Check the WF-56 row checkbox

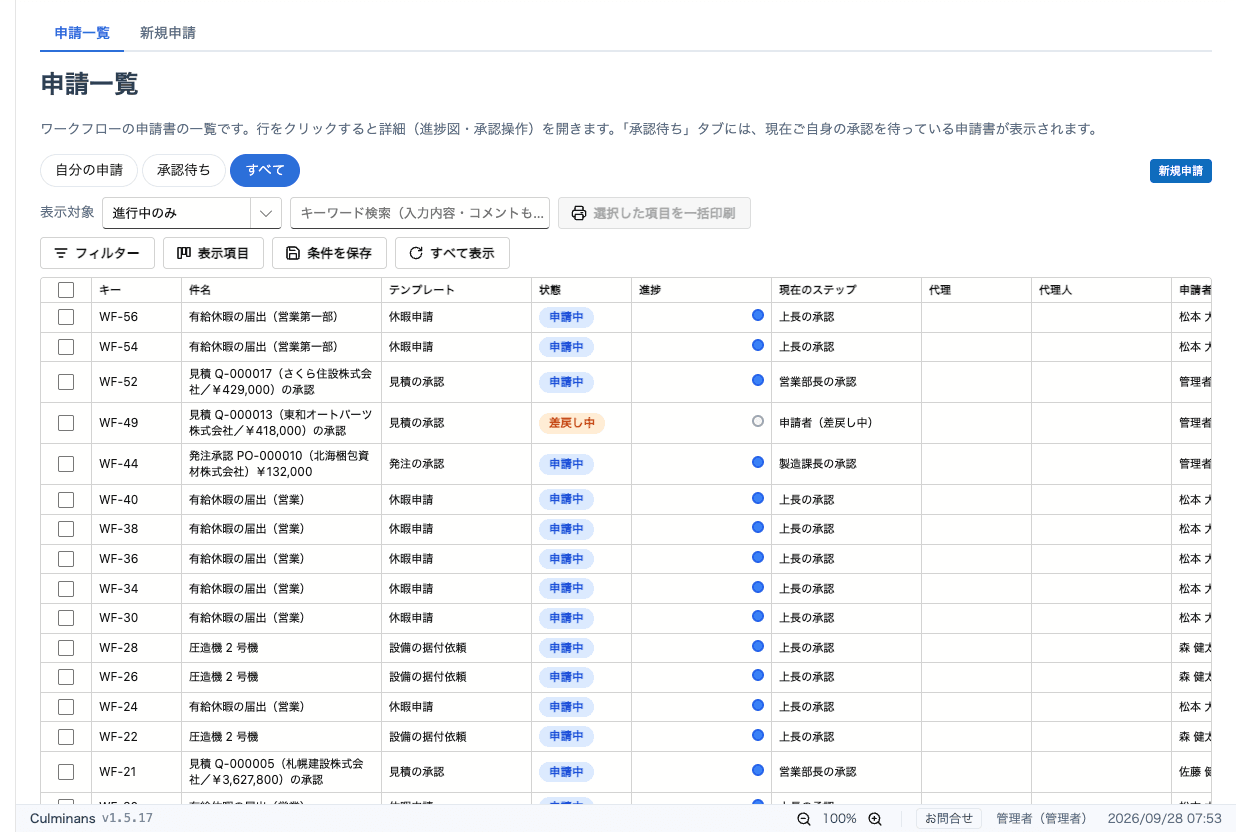[66, 317]
